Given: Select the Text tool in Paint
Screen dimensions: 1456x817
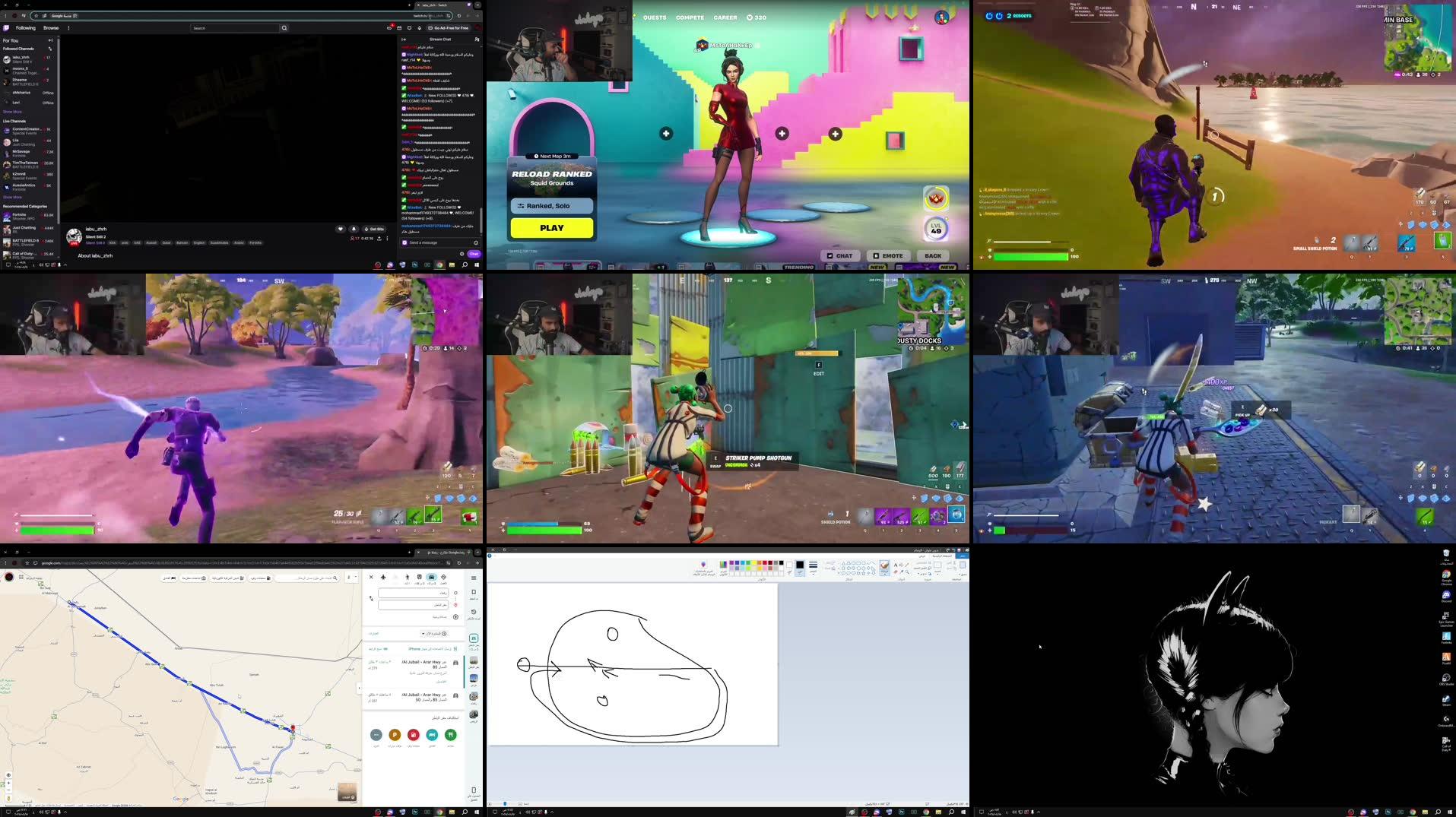Looking at the screenshot, I should point(896,565).
